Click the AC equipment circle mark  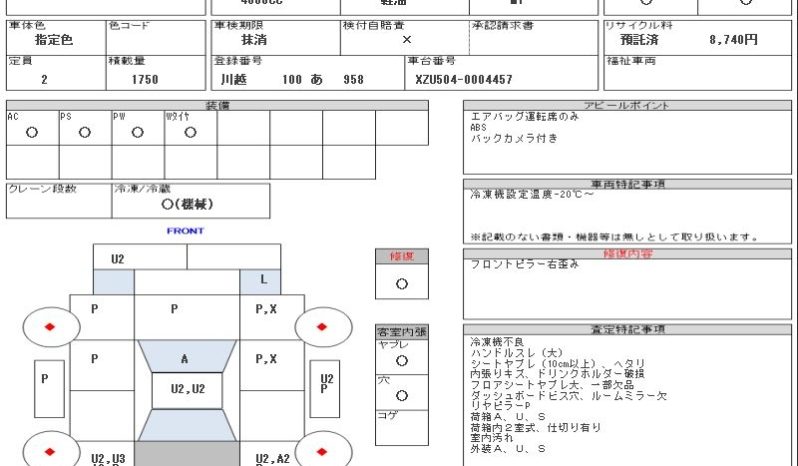click(32, 133)
